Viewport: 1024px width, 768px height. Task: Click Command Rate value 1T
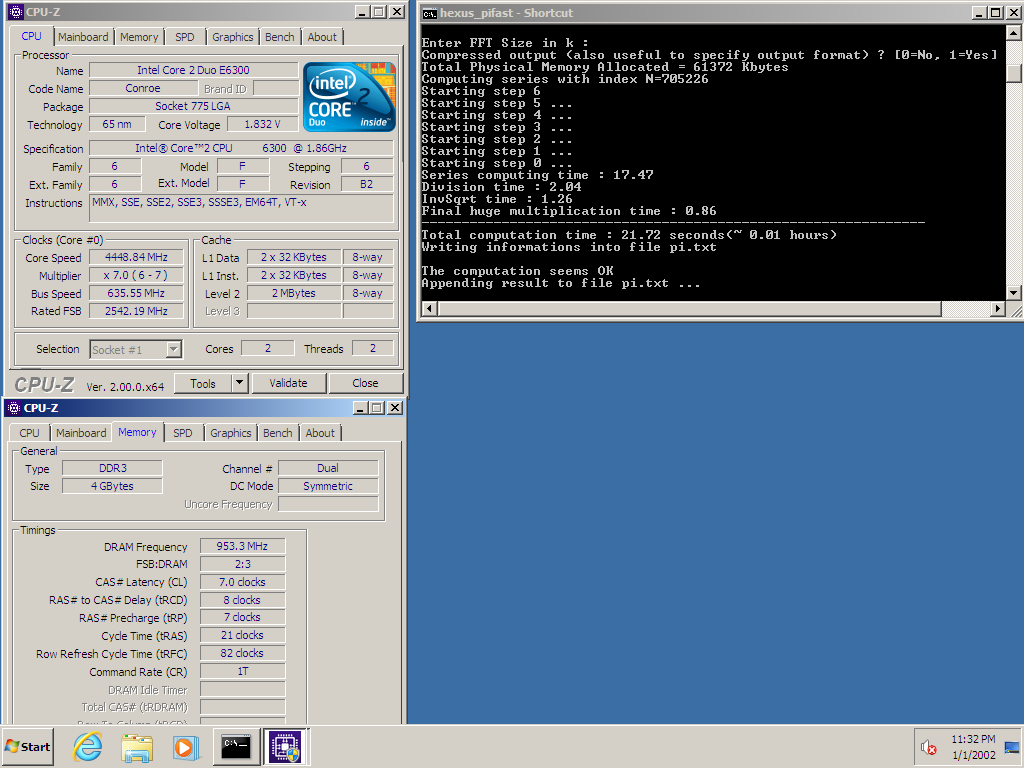(x=242, y=671)
